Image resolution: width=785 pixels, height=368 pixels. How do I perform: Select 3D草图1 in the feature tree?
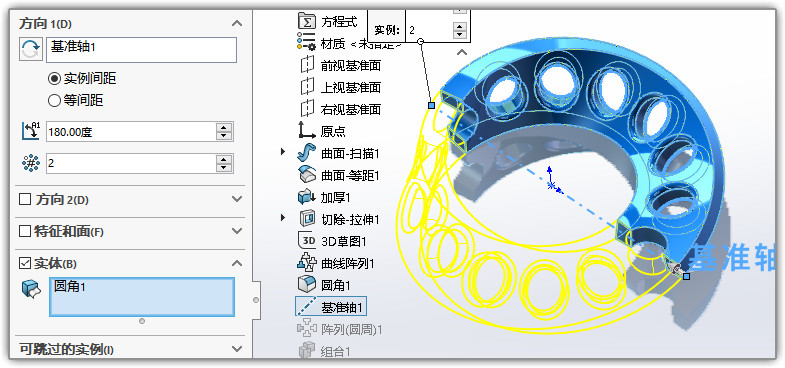(x=343, y=241)
